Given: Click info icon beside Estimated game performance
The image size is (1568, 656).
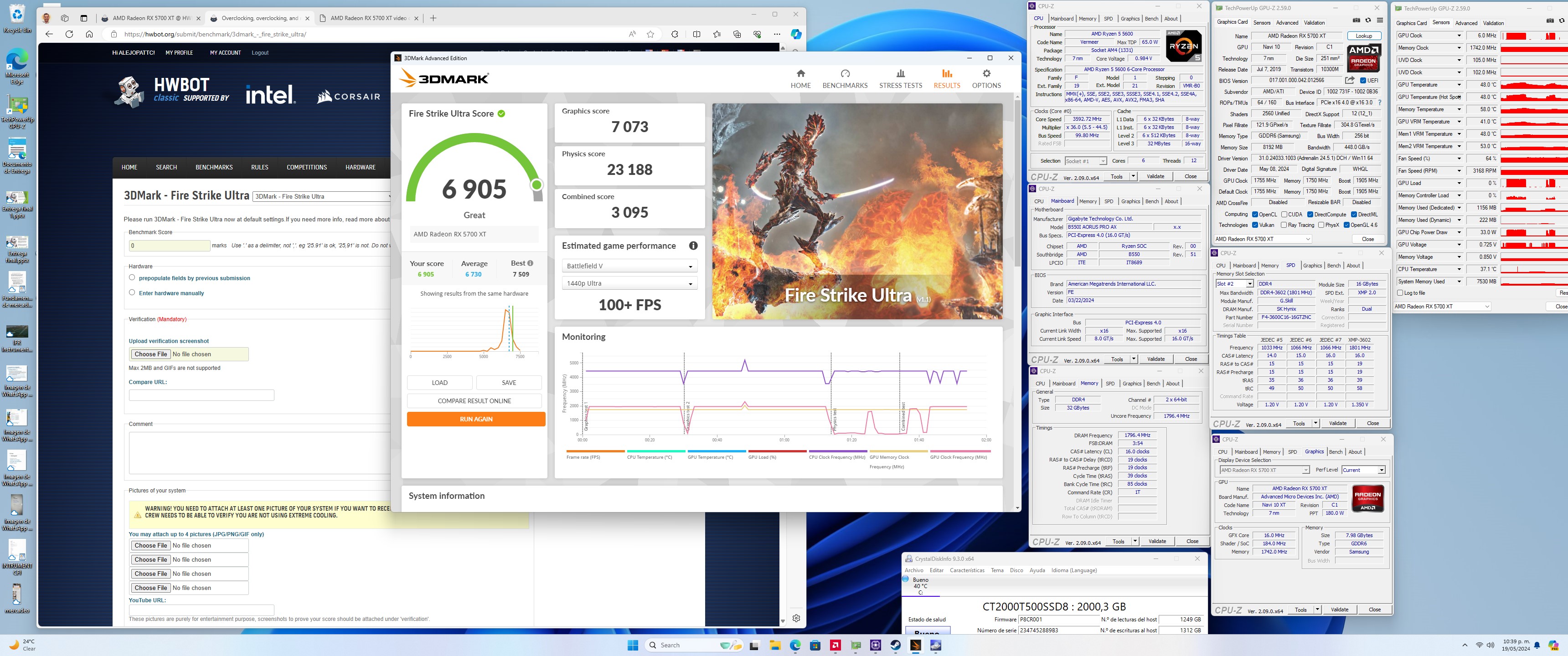Looking at the screenshot, I should [x=693, y=246].
